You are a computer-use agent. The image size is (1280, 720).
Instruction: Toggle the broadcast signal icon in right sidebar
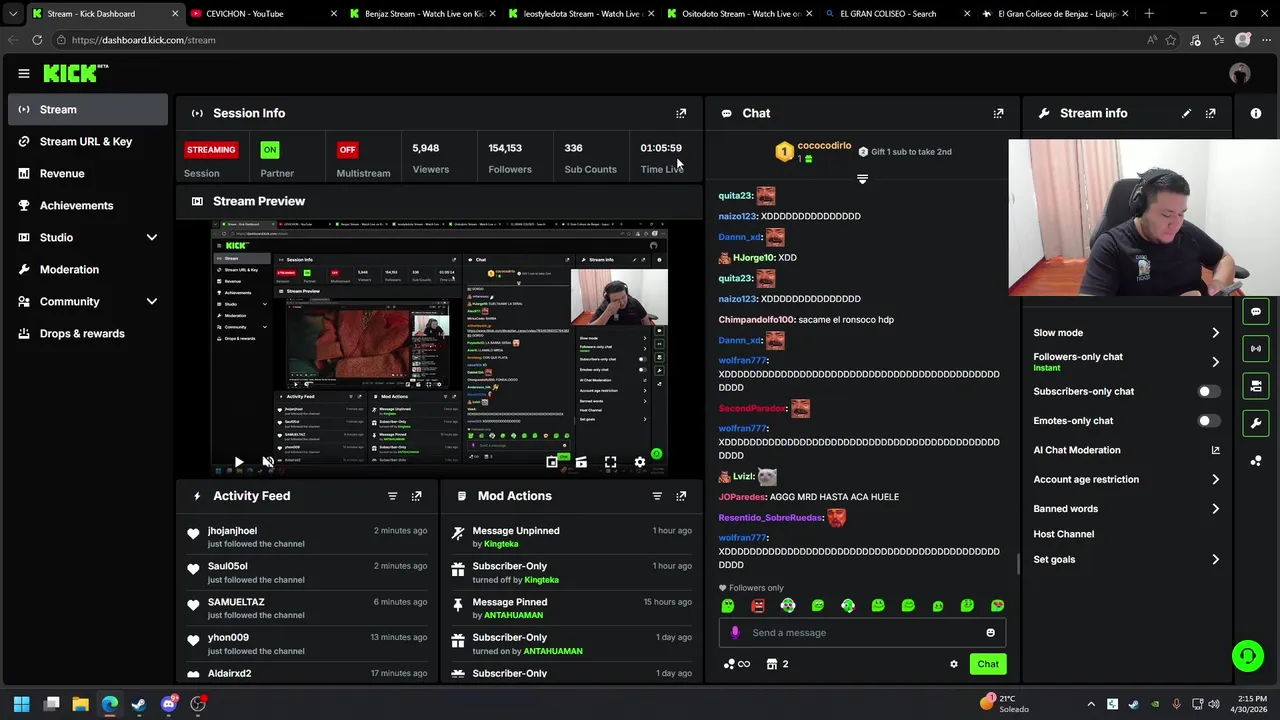coord(1256,349)
